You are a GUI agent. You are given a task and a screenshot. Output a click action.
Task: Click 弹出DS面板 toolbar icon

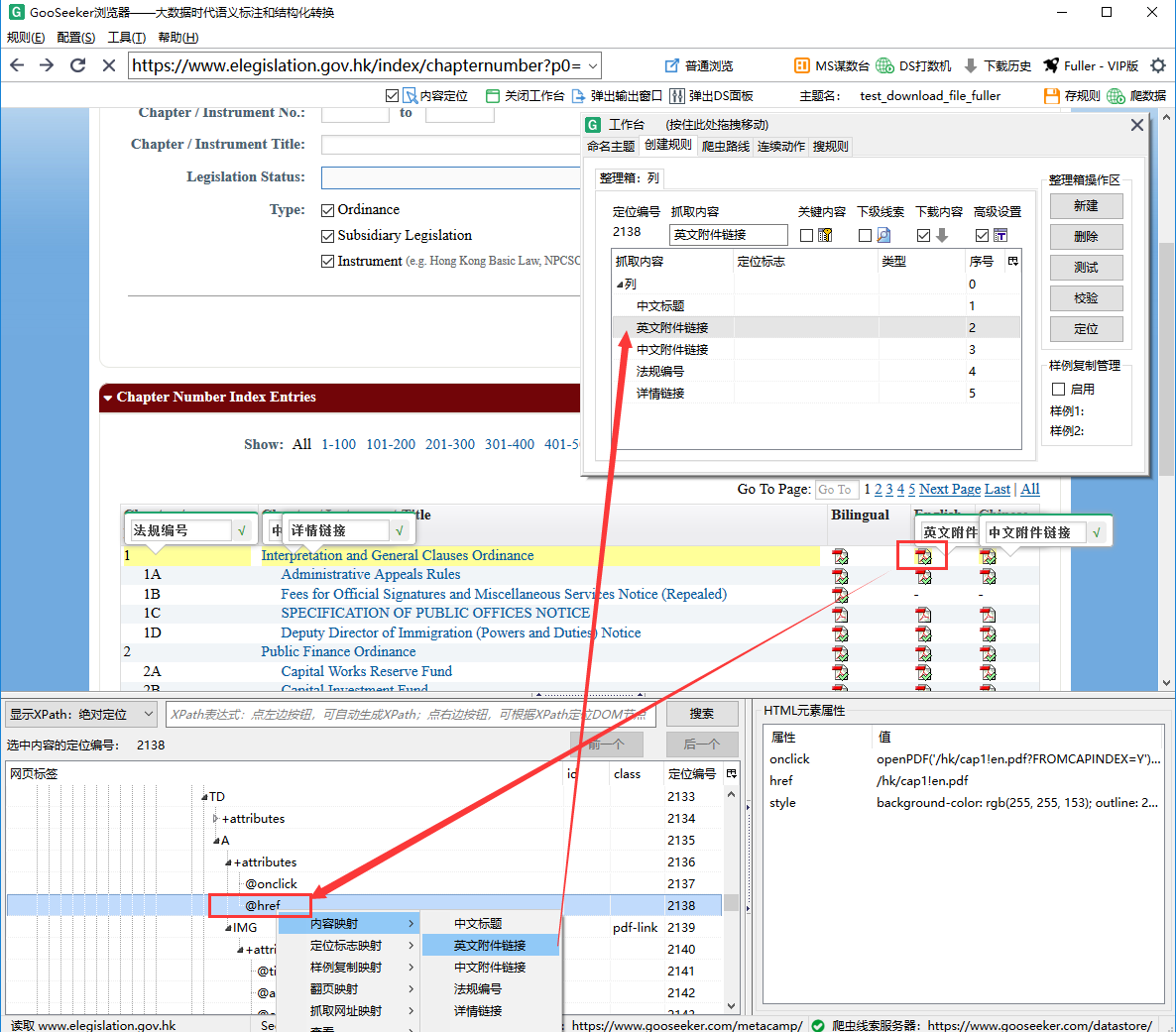[x=677, y=96]
